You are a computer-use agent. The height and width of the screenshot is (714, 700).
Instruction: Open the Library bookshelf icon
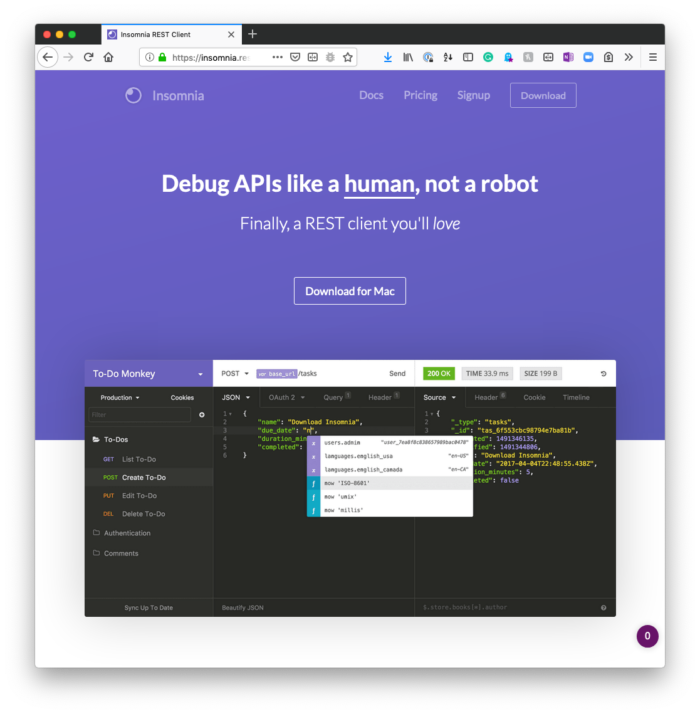click(x=408, y=57)
